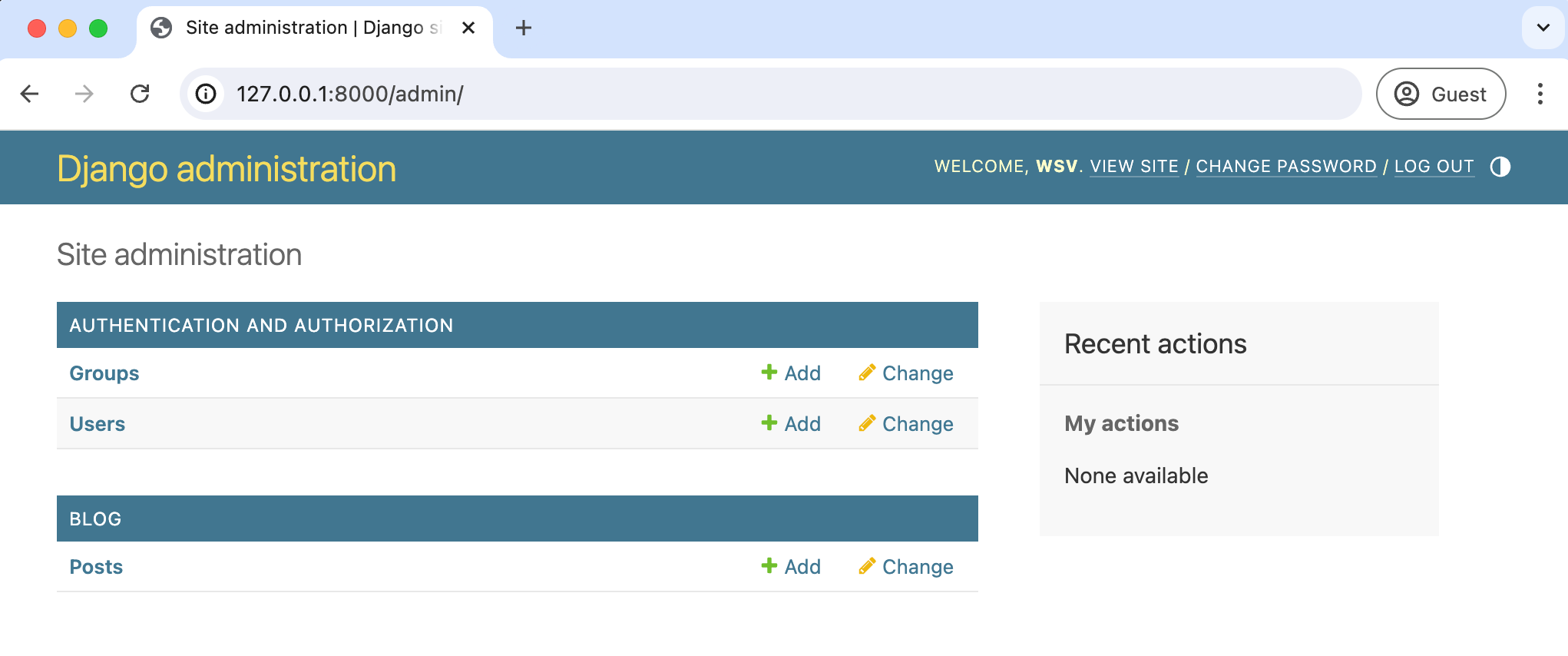Add a new Group

(x=791, y=373)
